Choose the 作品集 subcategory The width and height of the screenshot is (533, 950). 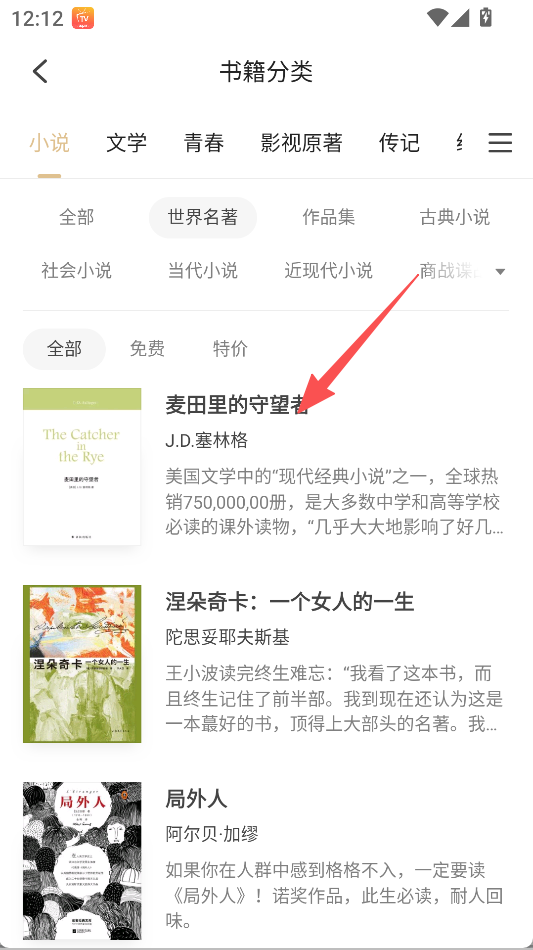(x=329, y=218)
